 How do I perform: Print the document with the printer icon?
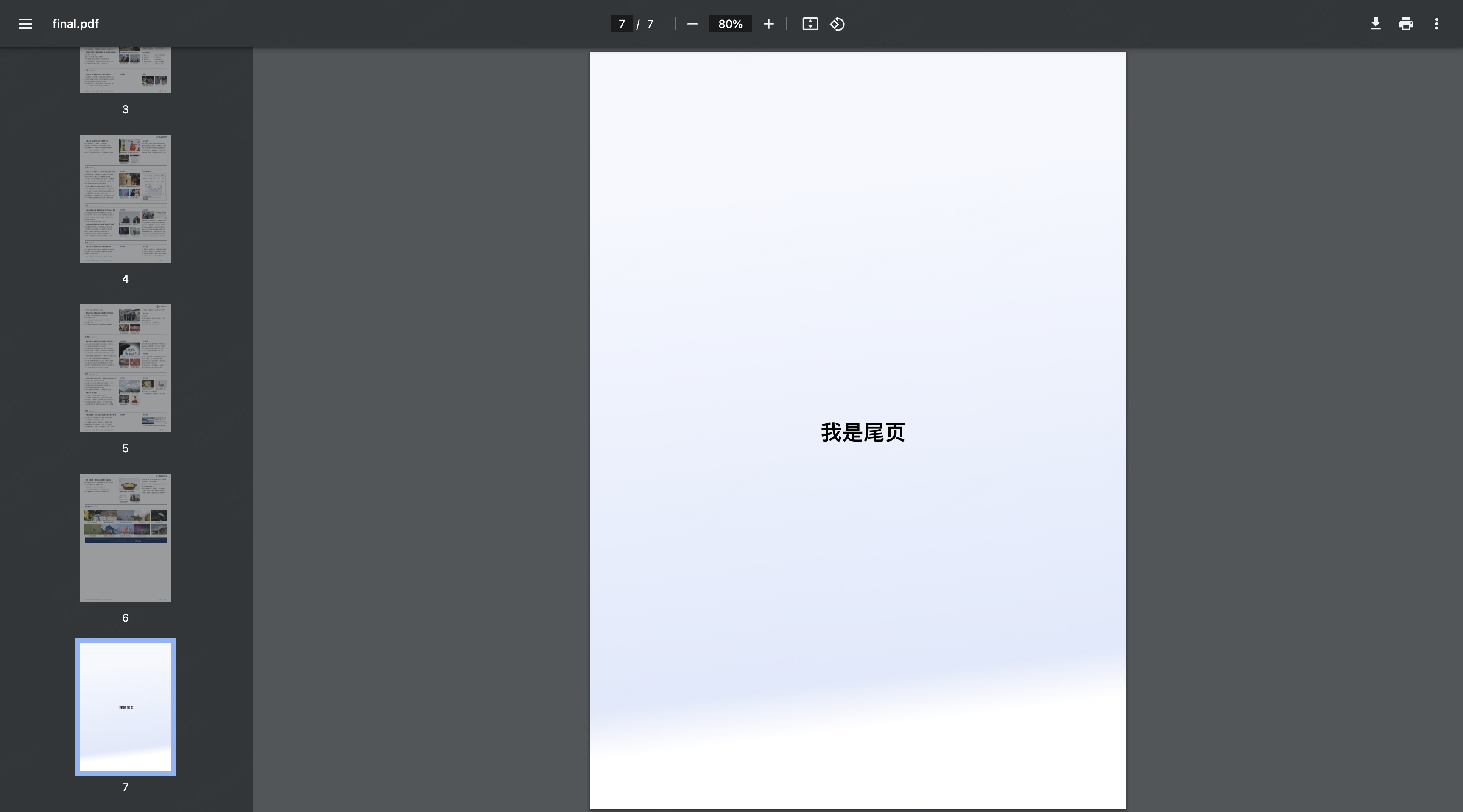(x=1406, y=24)
